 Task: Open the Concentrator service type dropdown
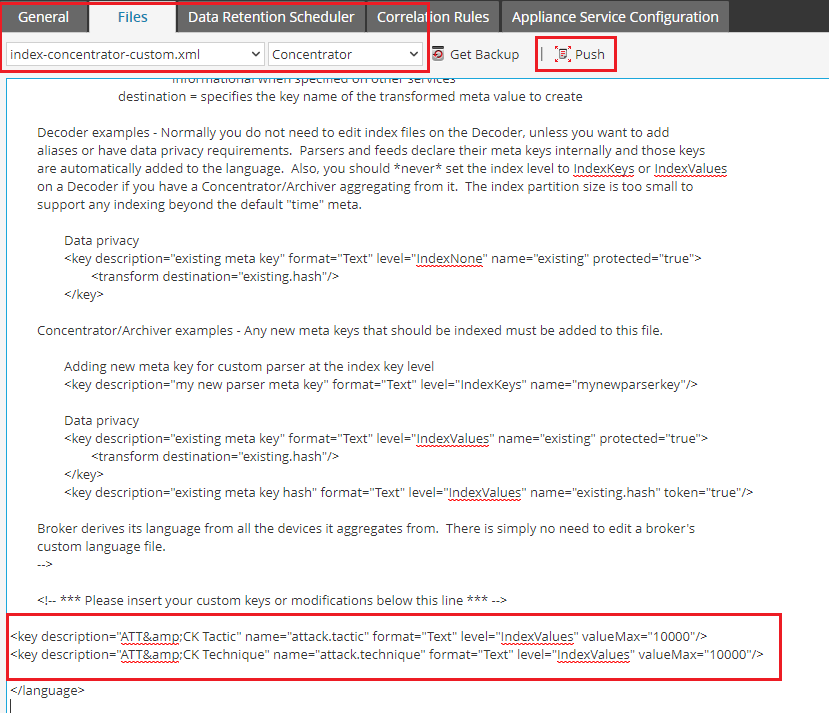[346, 54]
